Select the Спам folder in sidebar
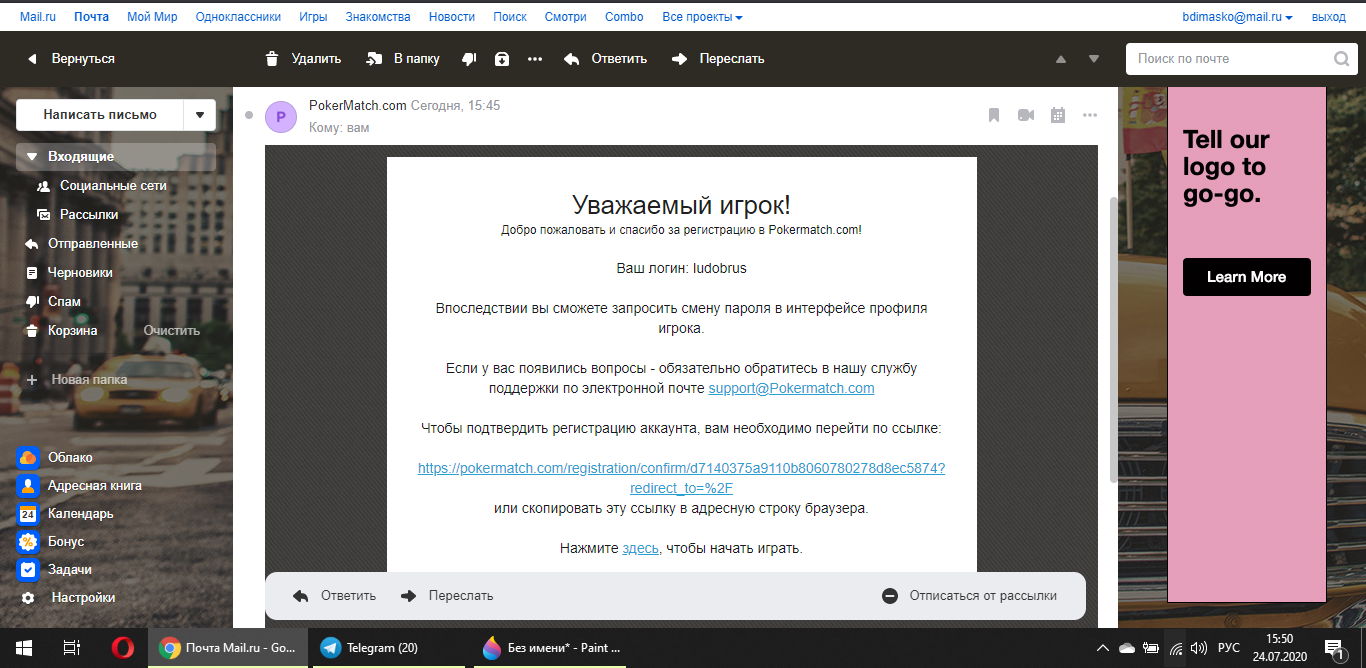The width and height of the screenshot is (1366, 668). pos(64,301)
